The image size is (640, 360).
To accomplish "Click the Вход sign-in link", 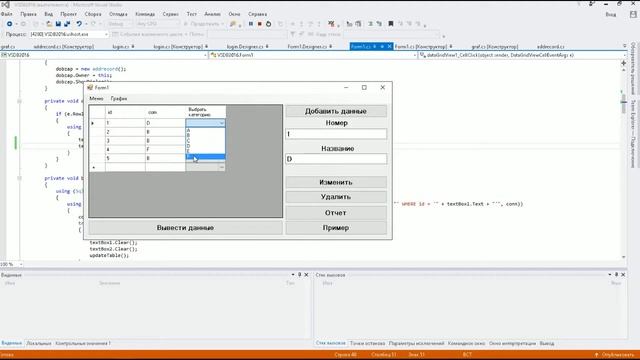I will [x=611, y=14].
